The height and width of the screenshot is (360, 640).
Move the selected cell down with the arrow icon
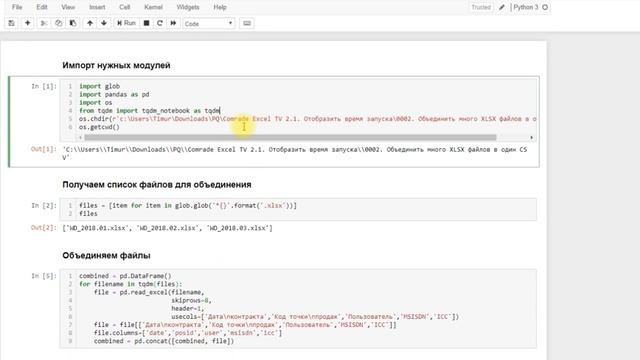click(104, 23)
